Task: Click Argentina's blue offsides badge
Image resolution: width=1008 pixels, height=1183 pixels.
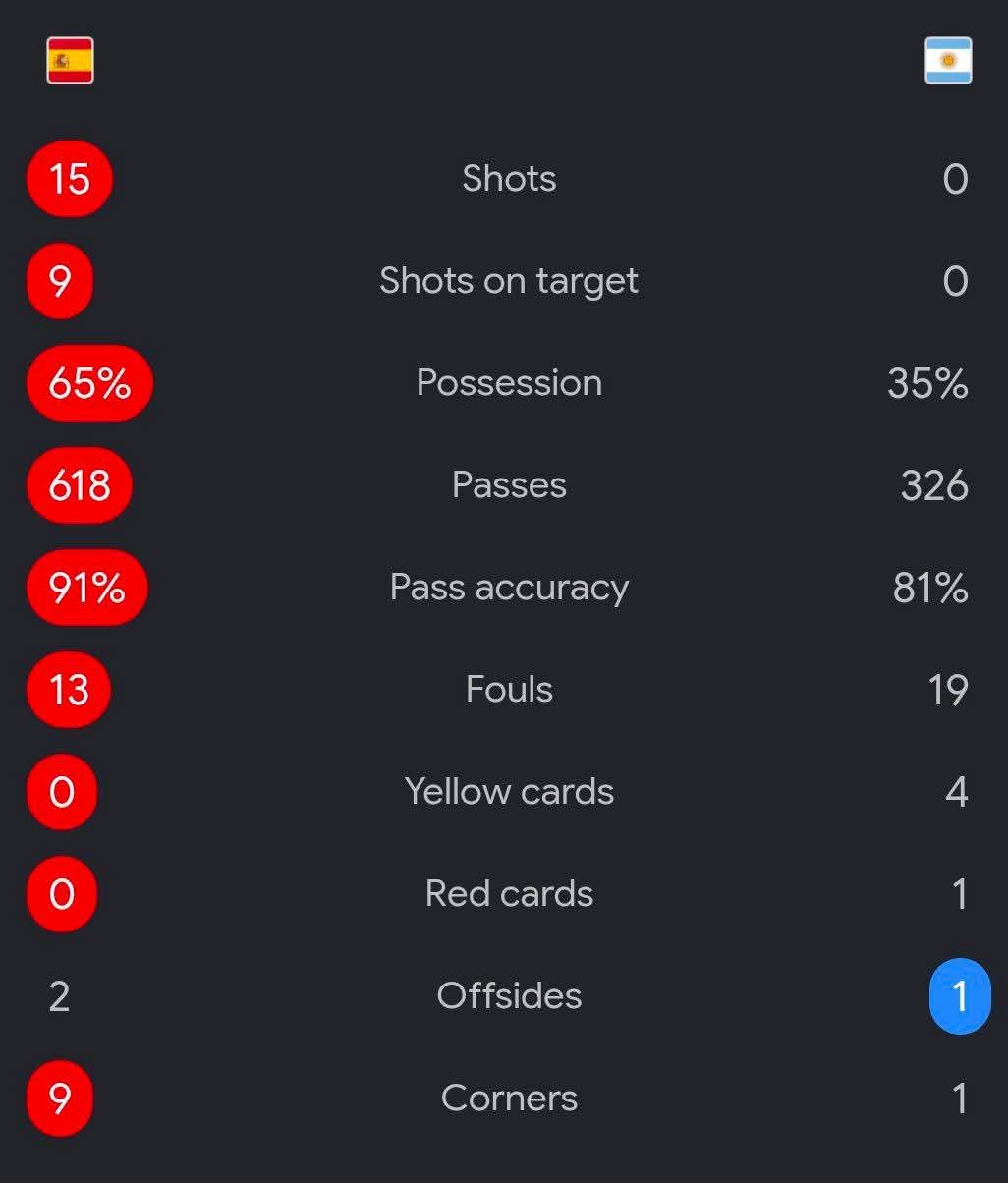Action: 960,996
